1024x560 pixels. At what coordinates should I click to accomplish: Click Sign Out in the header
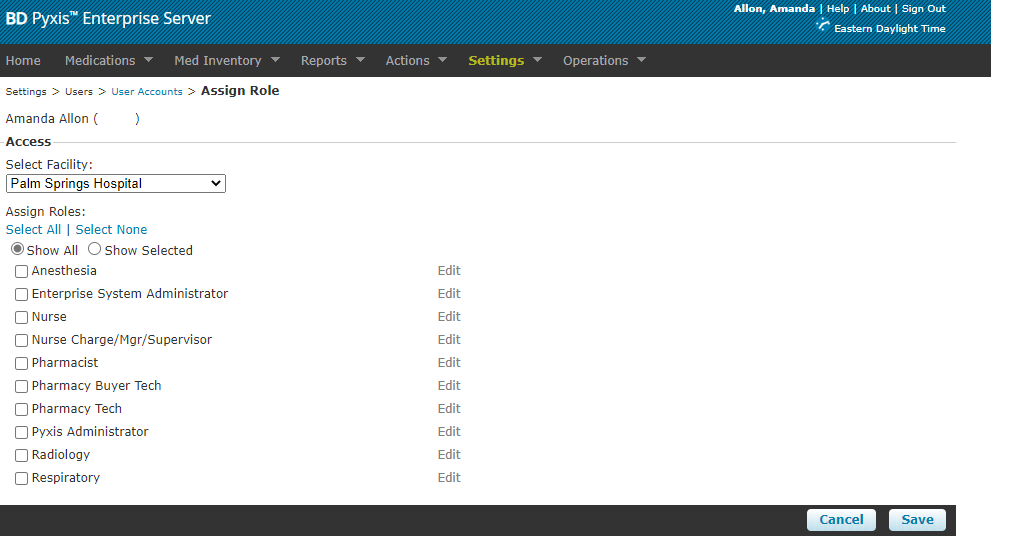point(923,9)
